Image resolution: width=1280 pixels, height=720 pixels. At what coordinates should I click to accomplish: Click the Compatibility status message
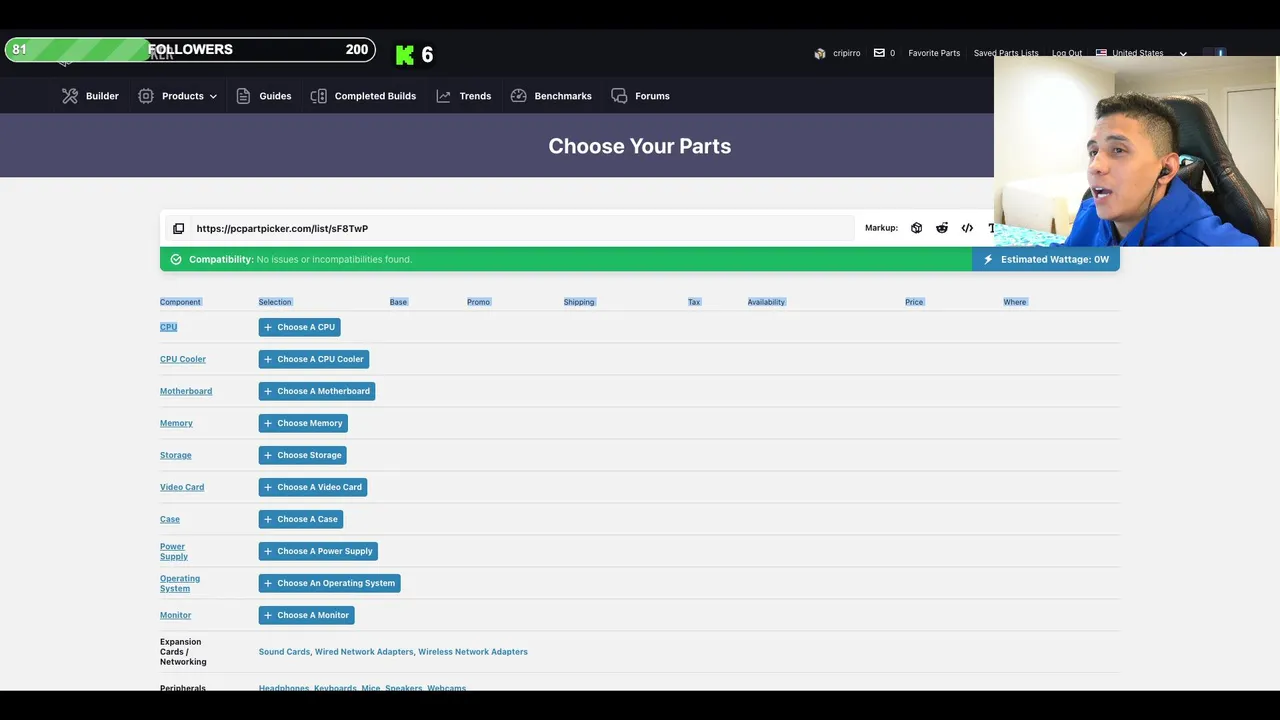point(300,259)
